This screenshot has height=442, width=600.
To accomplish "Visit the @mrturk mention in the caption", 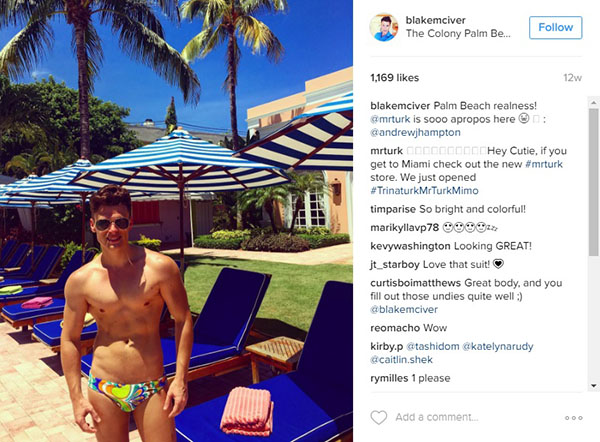I will 390,119.
